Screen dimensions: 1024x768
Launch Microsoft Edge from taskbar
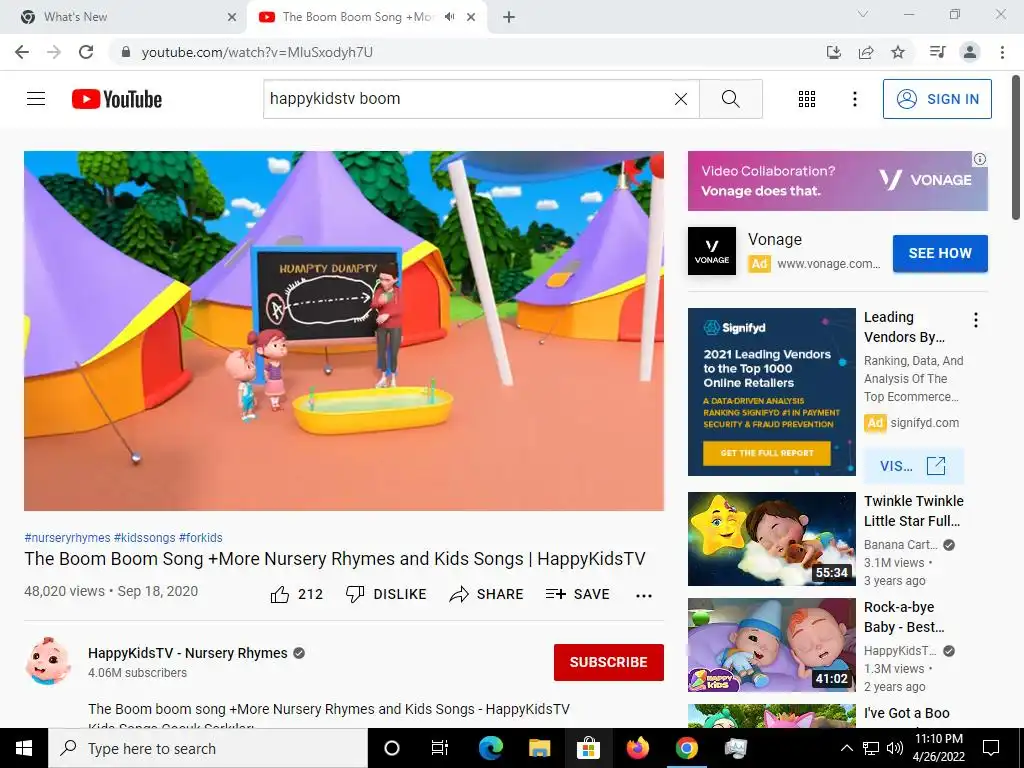pyautogui.click(x=490, y=748)
